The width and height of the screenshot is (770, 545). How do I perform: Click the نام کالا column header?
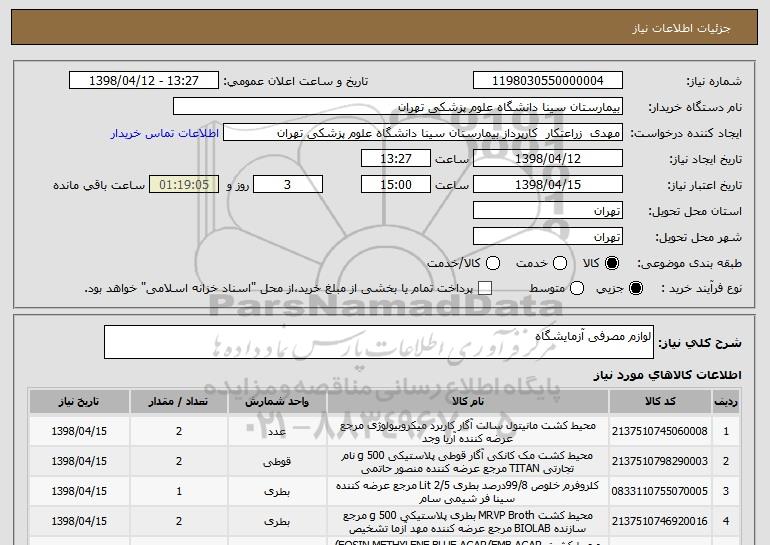coord(468,402)
